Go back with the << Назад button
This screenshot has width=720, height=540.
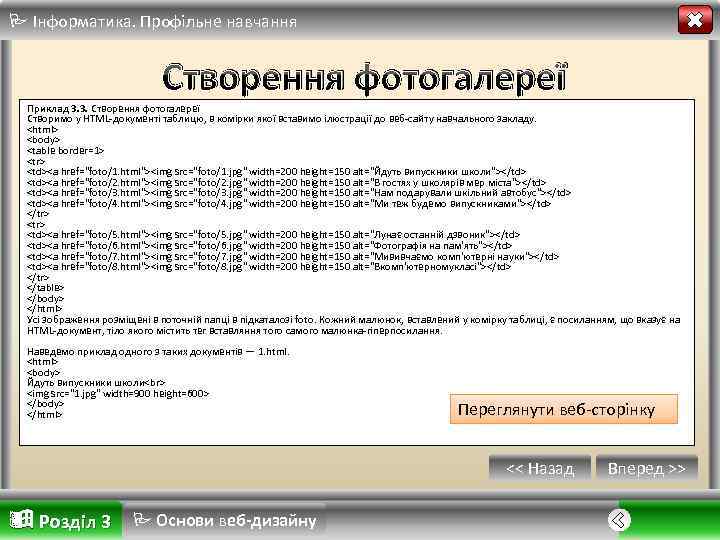click(540, 468)
